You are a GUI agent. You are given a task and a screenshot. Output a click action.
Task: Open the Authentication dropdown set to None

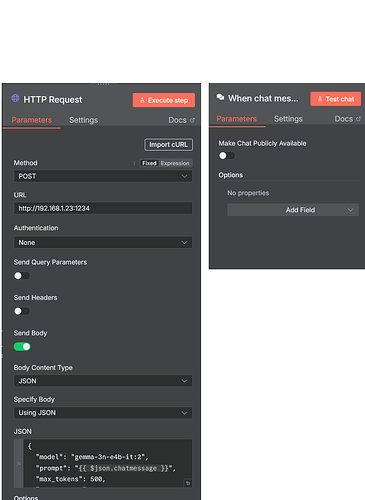coord(103,242)
